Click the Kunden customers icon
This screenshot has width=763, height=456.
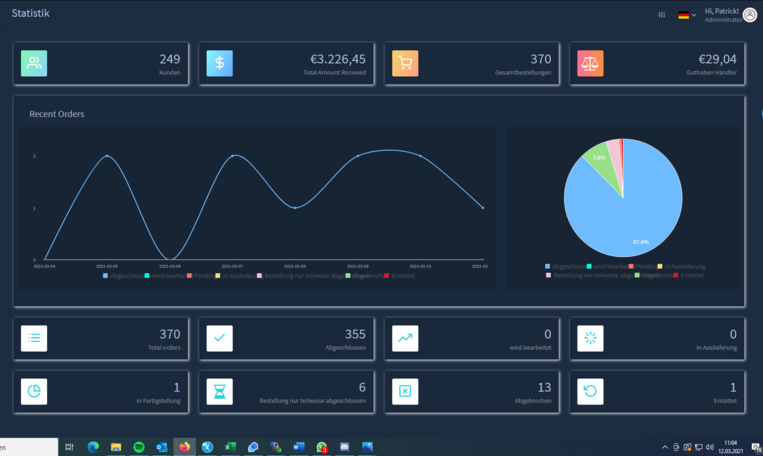point(34,63)
